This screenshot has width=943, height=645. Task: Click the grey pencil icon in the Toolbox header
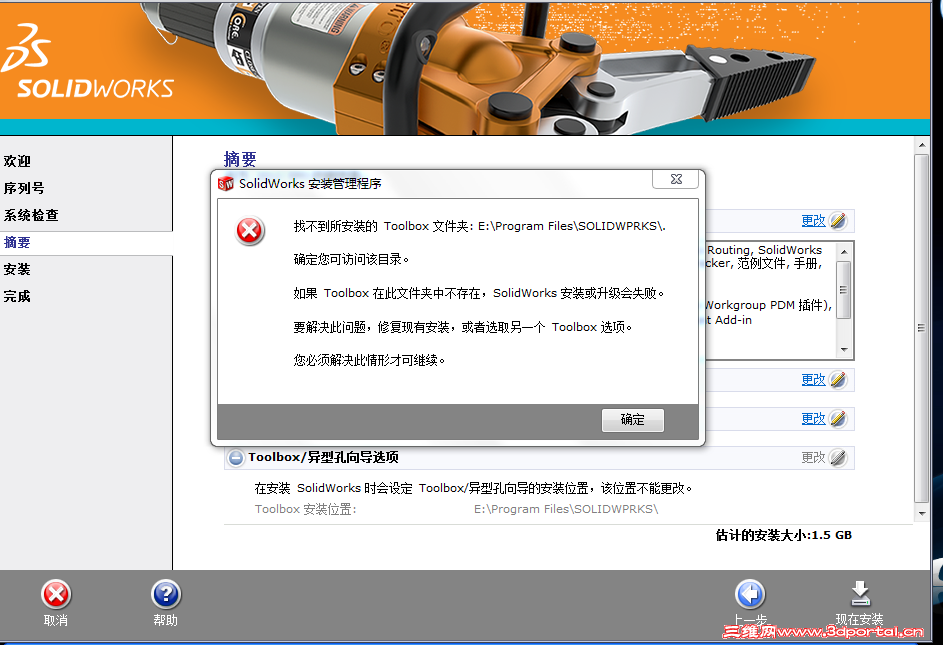[x=838, y=458]
